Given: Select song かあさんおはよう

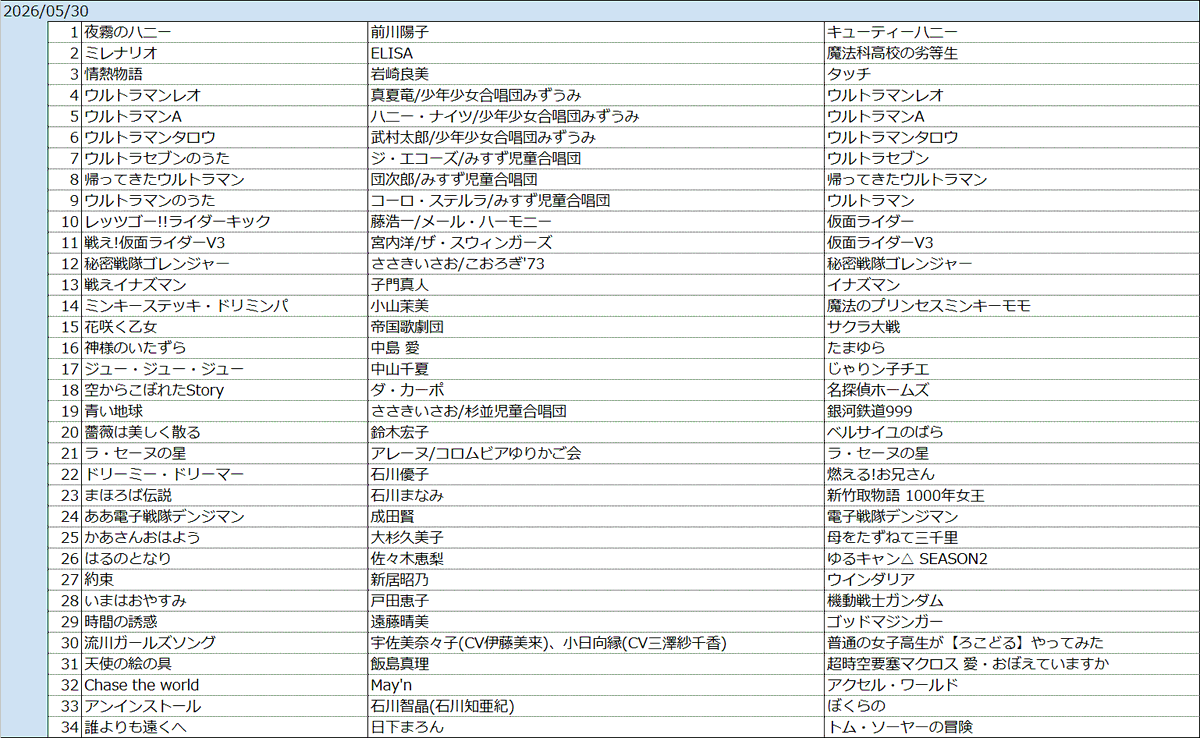Looking at the screenshot, I should tap(142, 536).
